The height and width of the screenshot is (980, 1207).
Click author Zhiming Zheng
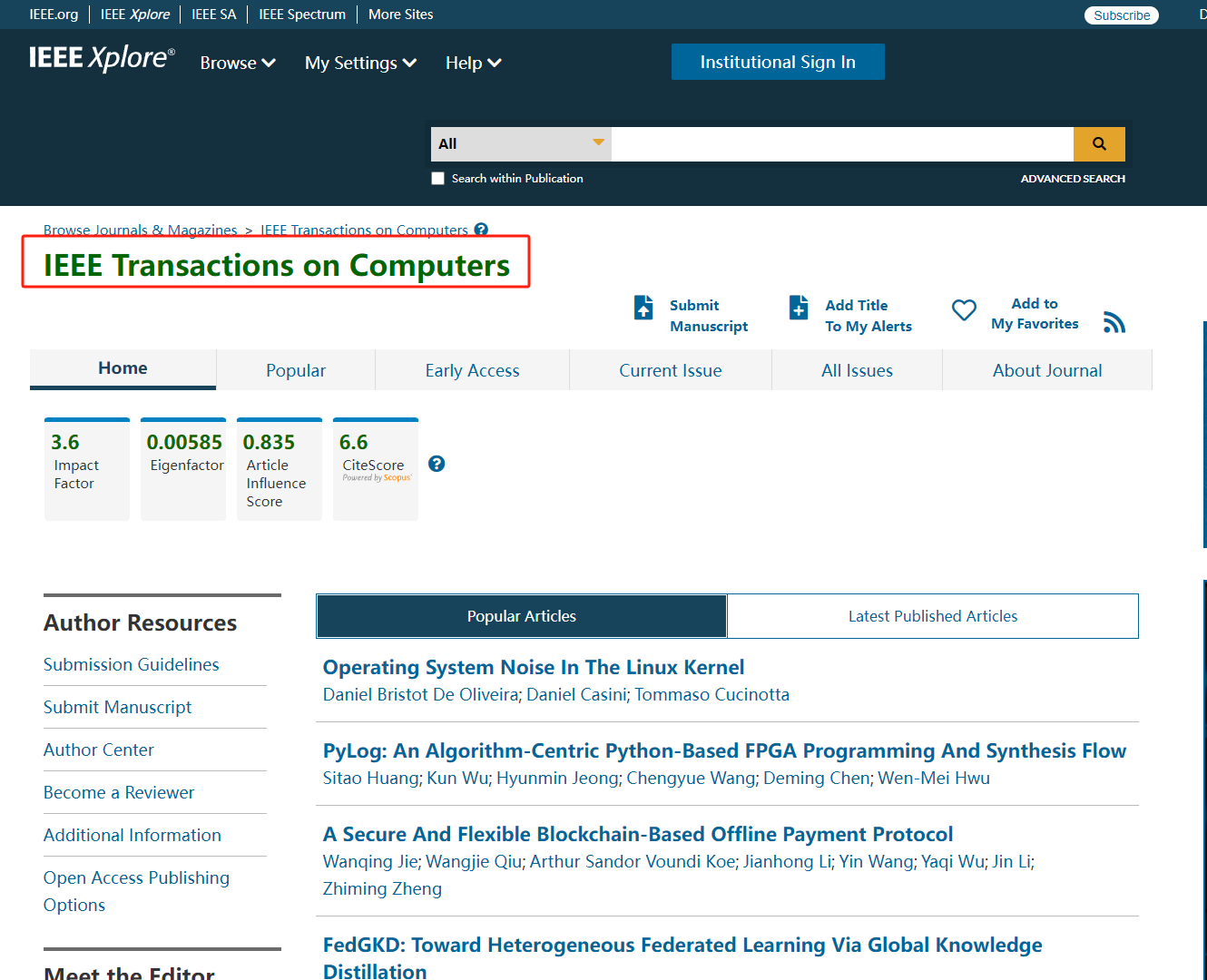point(382,888)
